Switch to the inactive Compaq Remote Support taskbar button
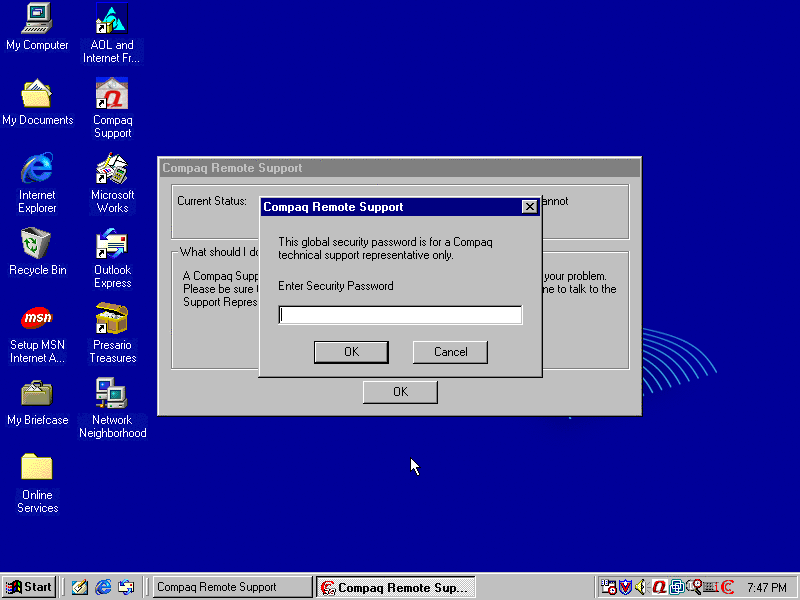 pyautogui.click(x=232, y=587)
